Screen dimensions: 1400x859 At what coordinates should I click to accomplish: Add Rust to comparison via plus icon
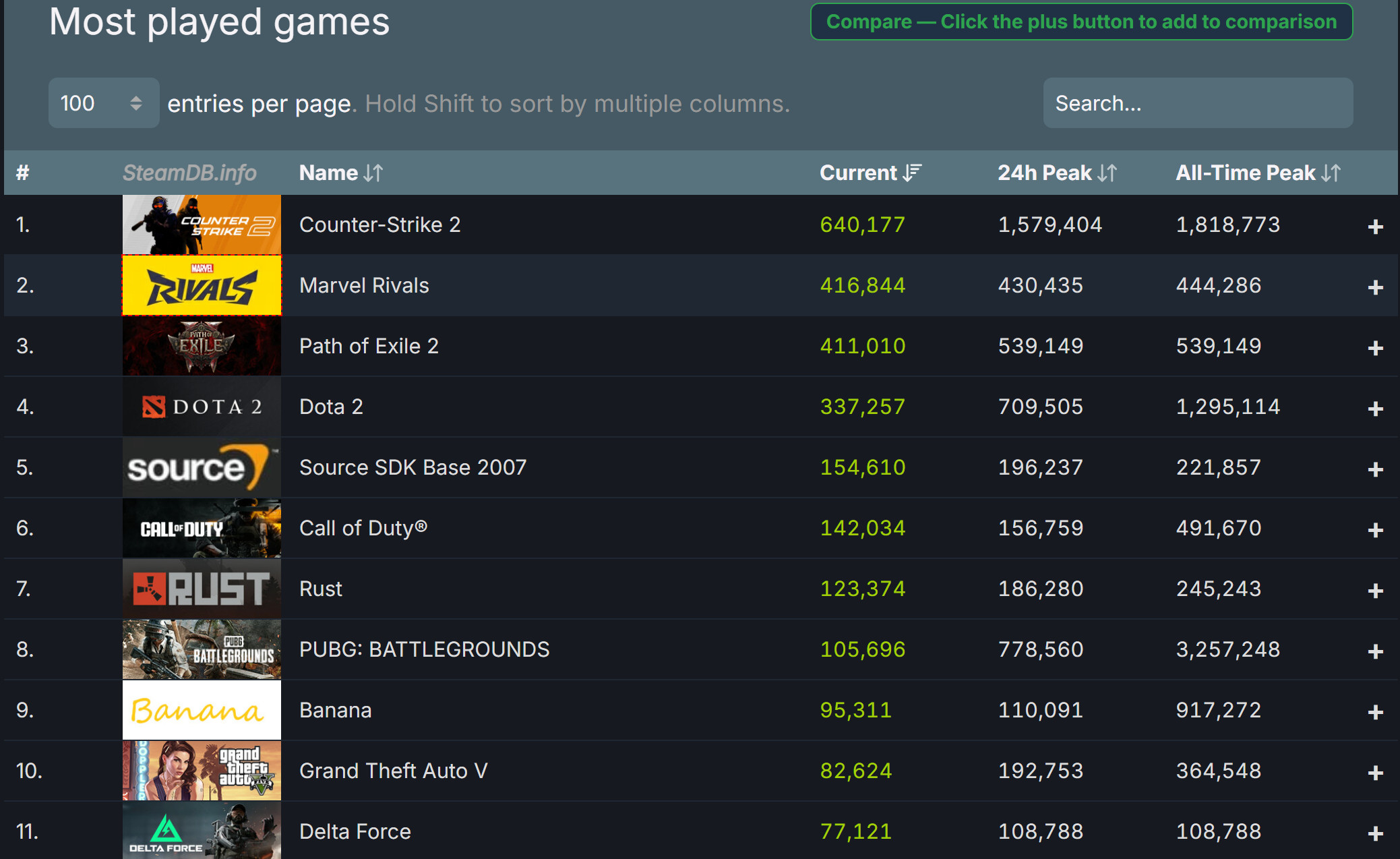tap(1375, 591)
